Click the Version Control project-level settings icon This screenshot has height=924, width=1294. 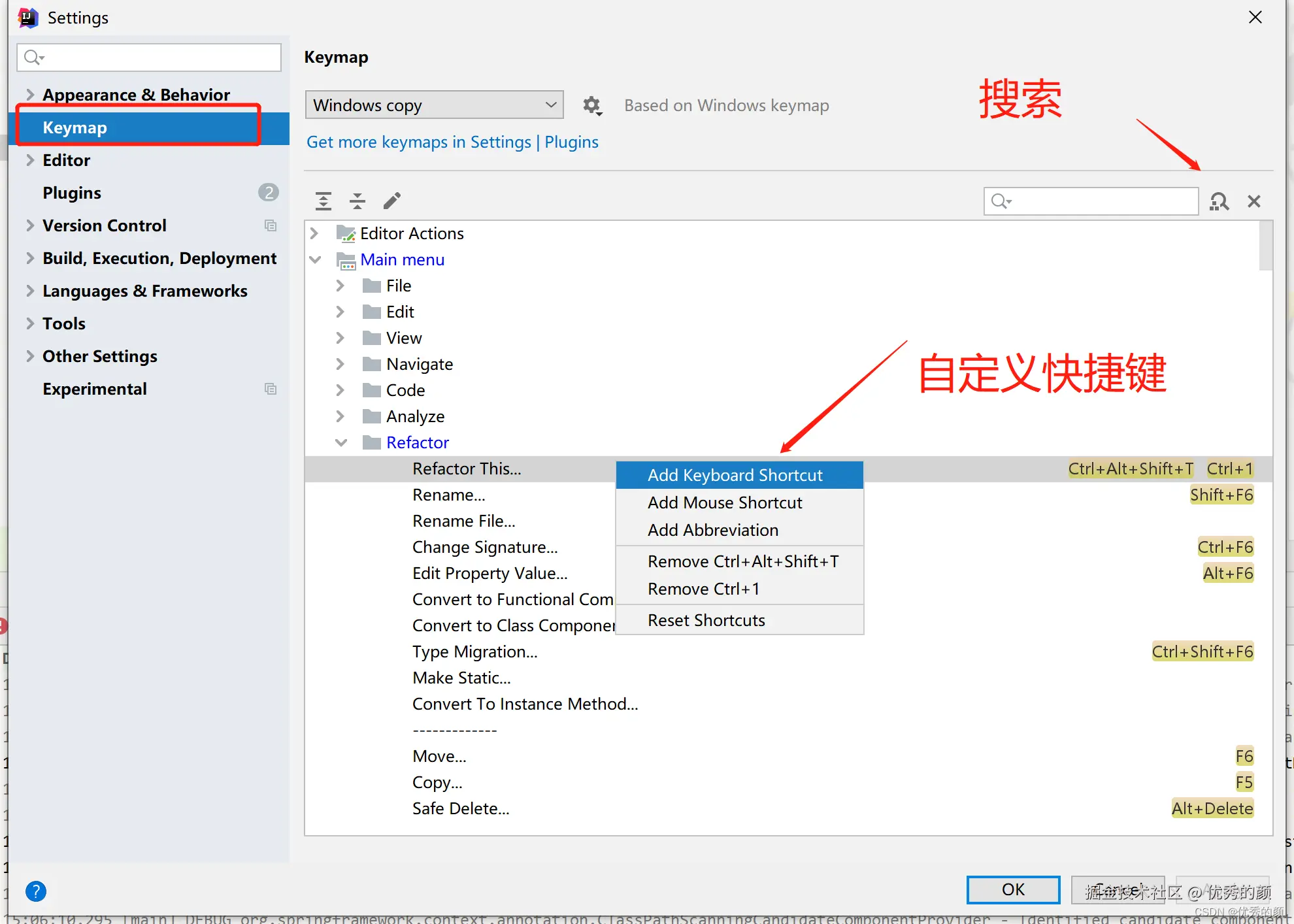pyautogui.click(x=270, y=225)
